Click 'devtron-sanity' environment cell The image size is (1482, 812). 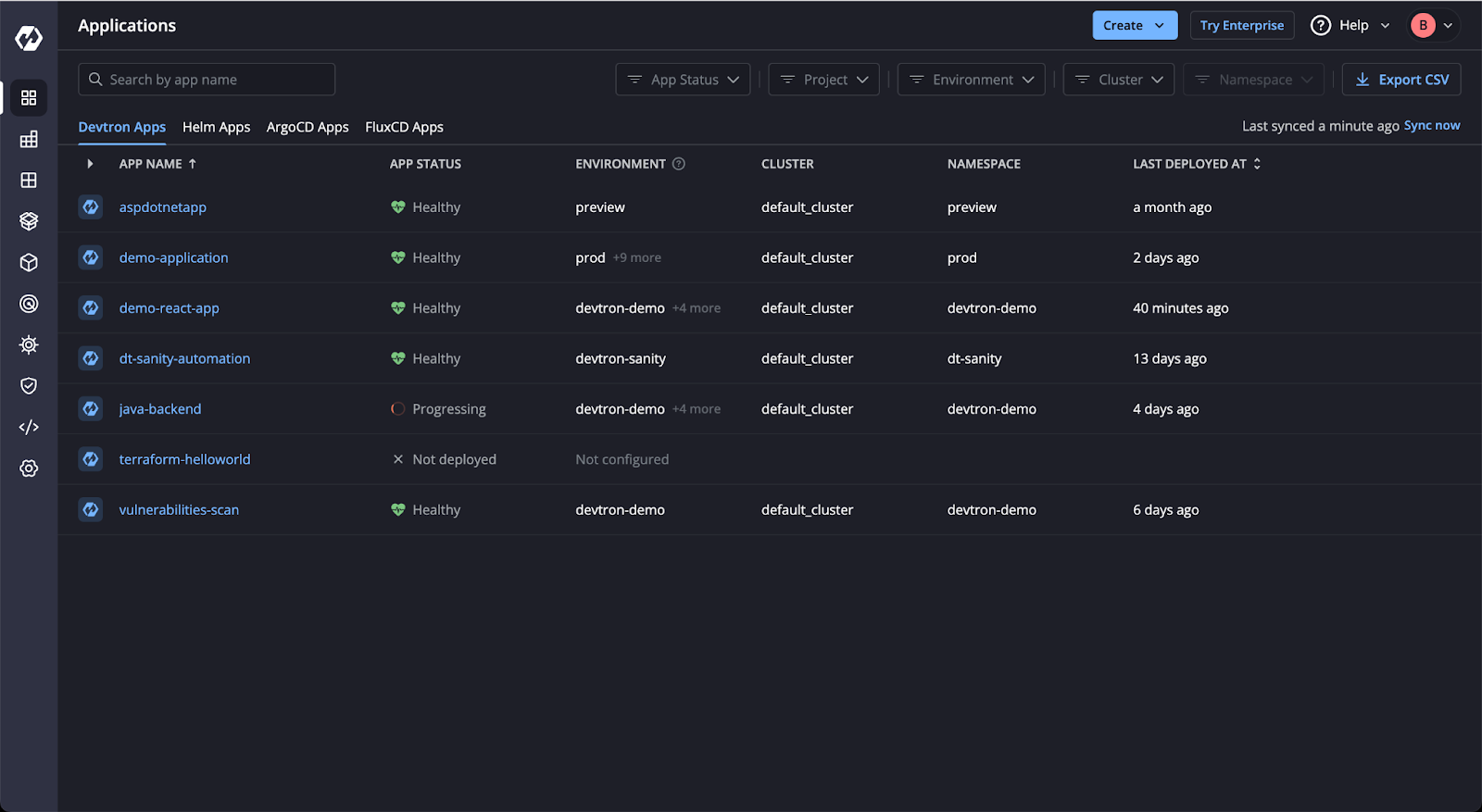click(621, 358)
